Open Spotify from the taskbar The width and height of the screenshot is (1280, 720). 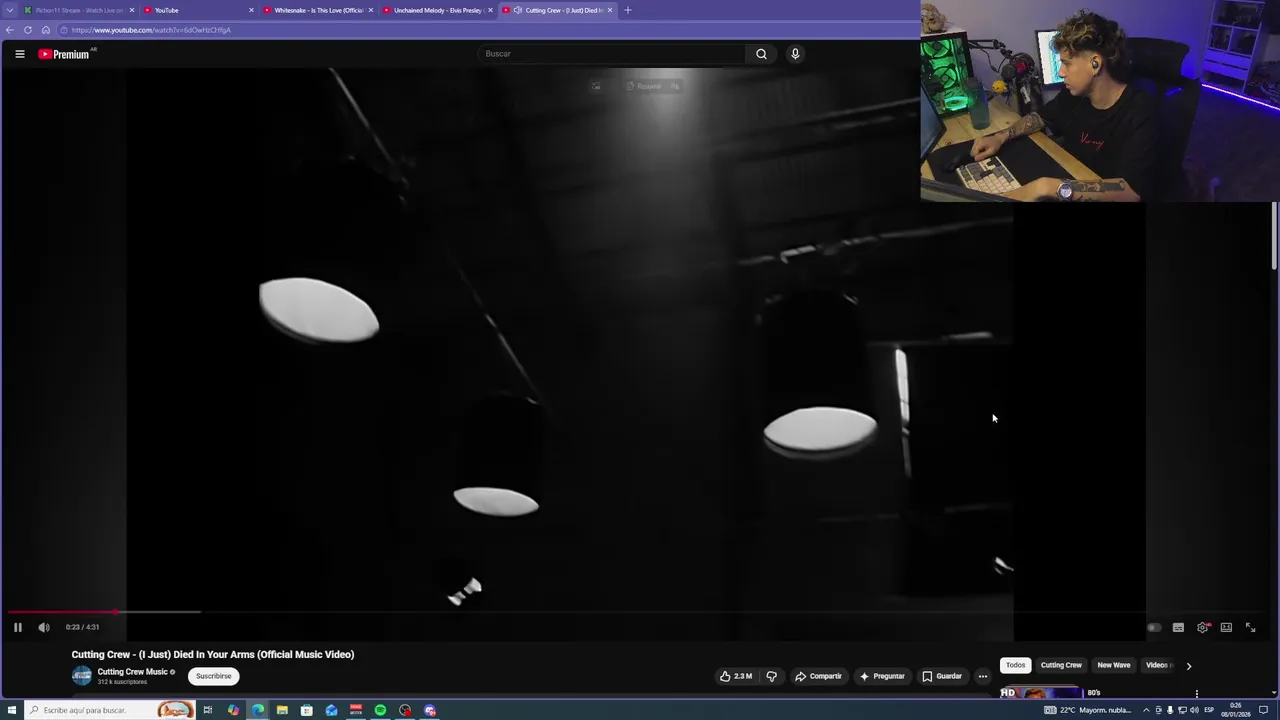click(380, 710)
